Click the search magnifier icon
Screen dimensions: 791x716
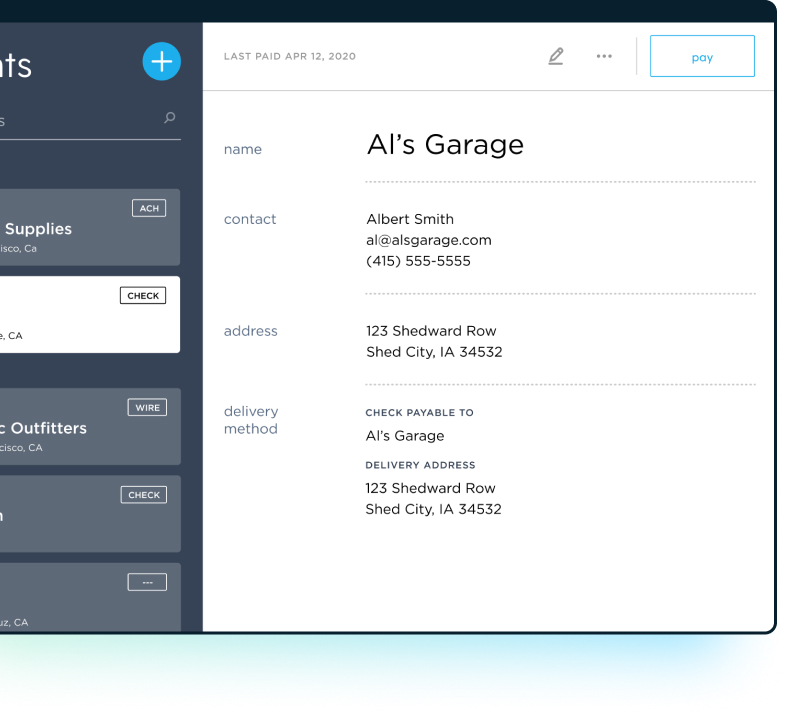point(170,119)
